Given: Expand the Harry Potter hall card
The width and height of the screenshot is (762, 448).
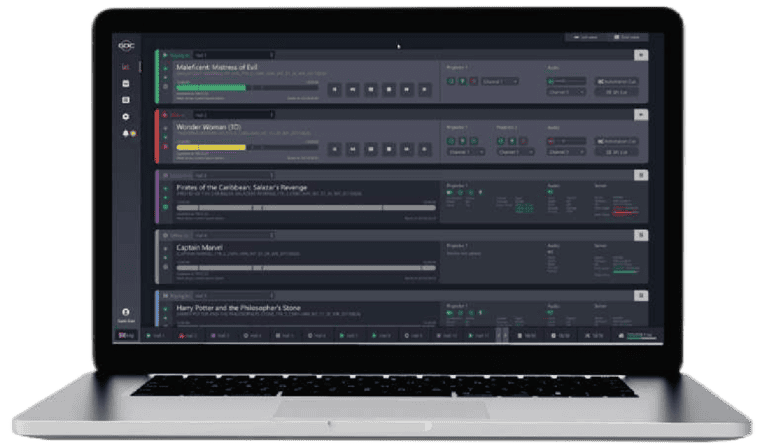Looking at the screenshot, I should [641, 295].
